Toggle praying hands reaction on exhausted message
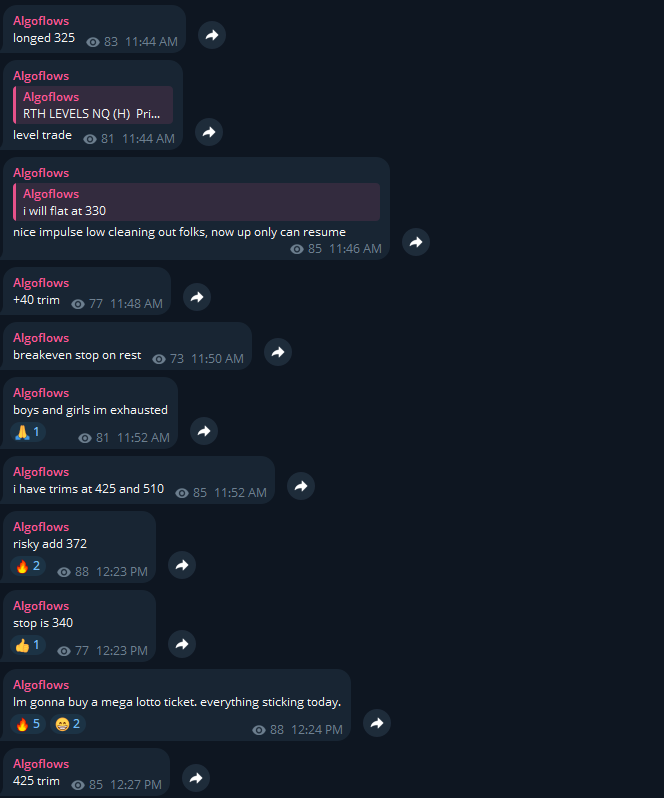This screenshot has width=664, height=798. tap(28, 432)
